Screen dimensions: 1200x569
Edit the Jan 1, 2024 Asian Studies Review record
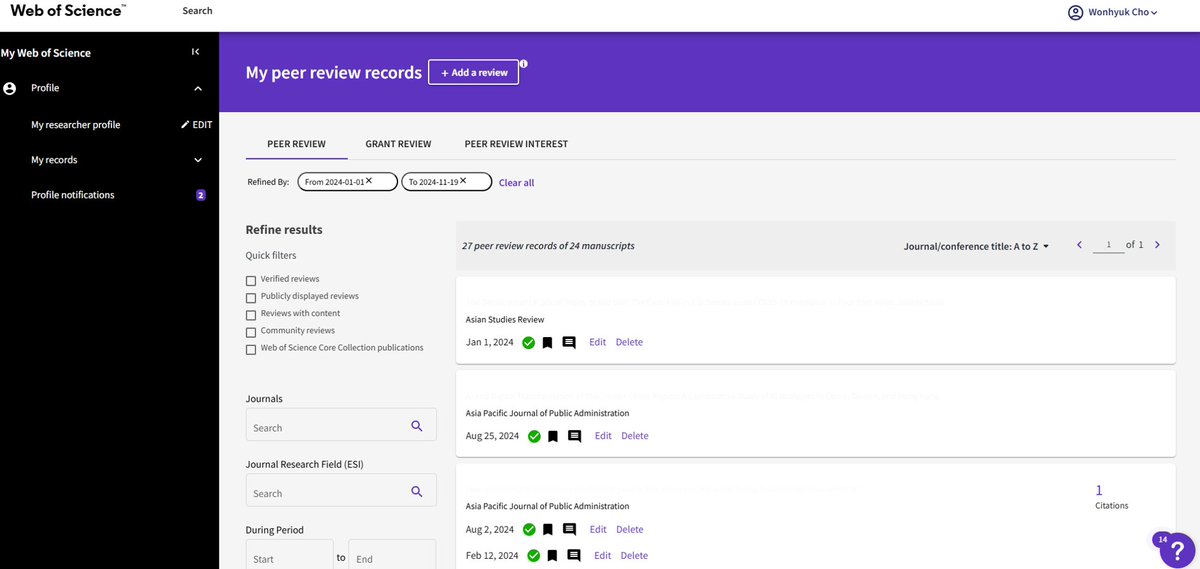tap(597, 342)
